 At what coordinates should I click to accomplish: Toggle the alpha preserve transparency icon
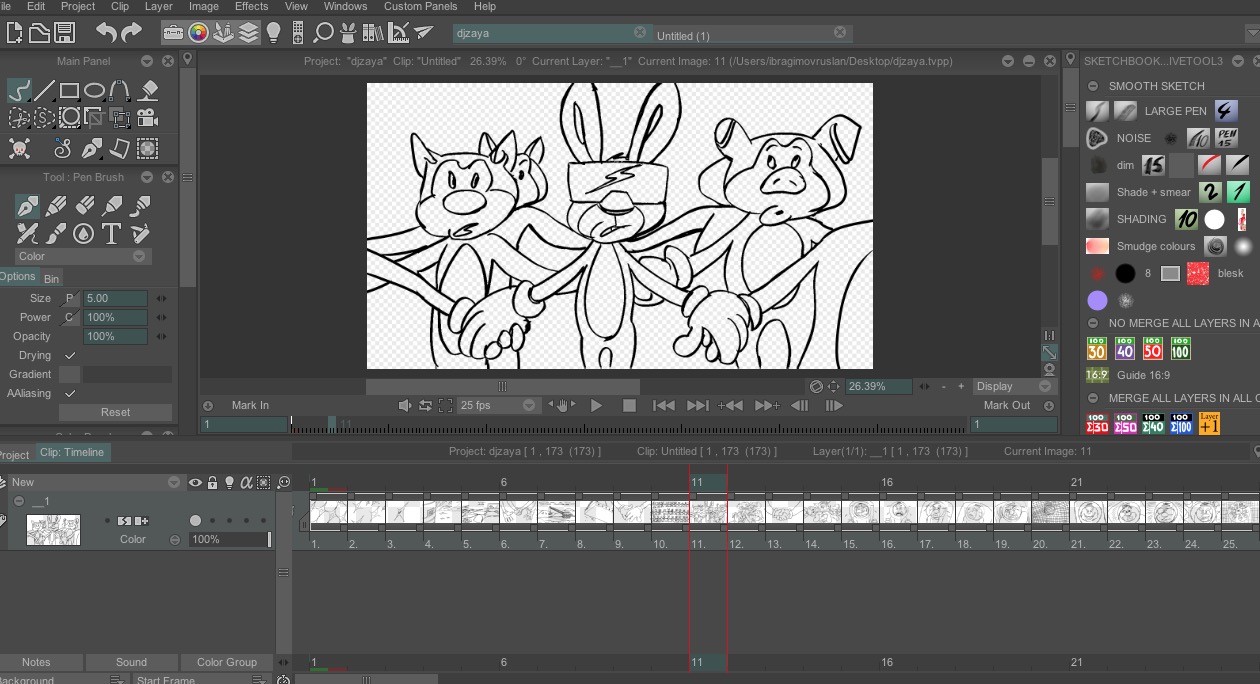pos(247,482)
